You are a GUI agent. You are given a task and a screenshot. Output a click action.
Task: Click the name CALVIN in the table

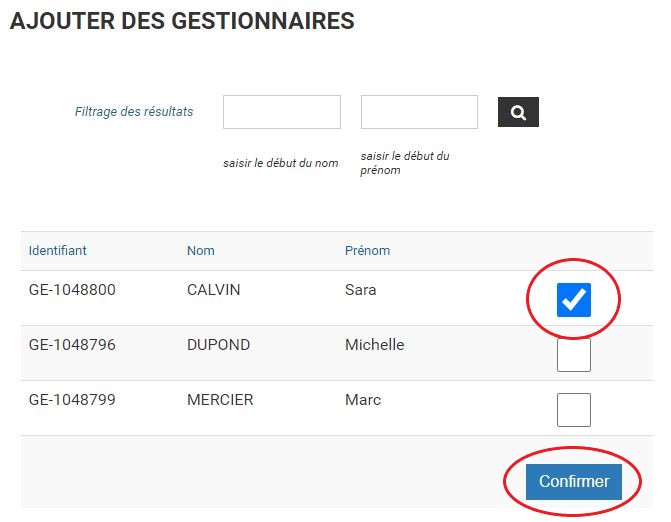coord(214,290)
